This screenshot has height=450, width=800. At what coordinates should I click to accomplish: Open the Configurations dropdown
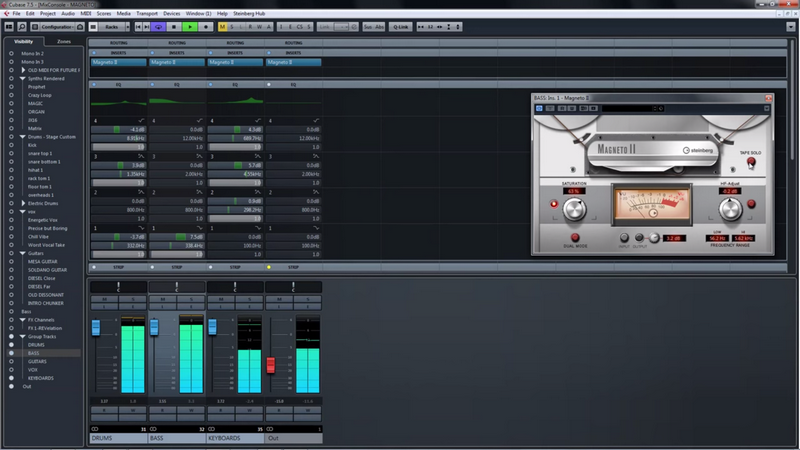[x=57, y=27]
